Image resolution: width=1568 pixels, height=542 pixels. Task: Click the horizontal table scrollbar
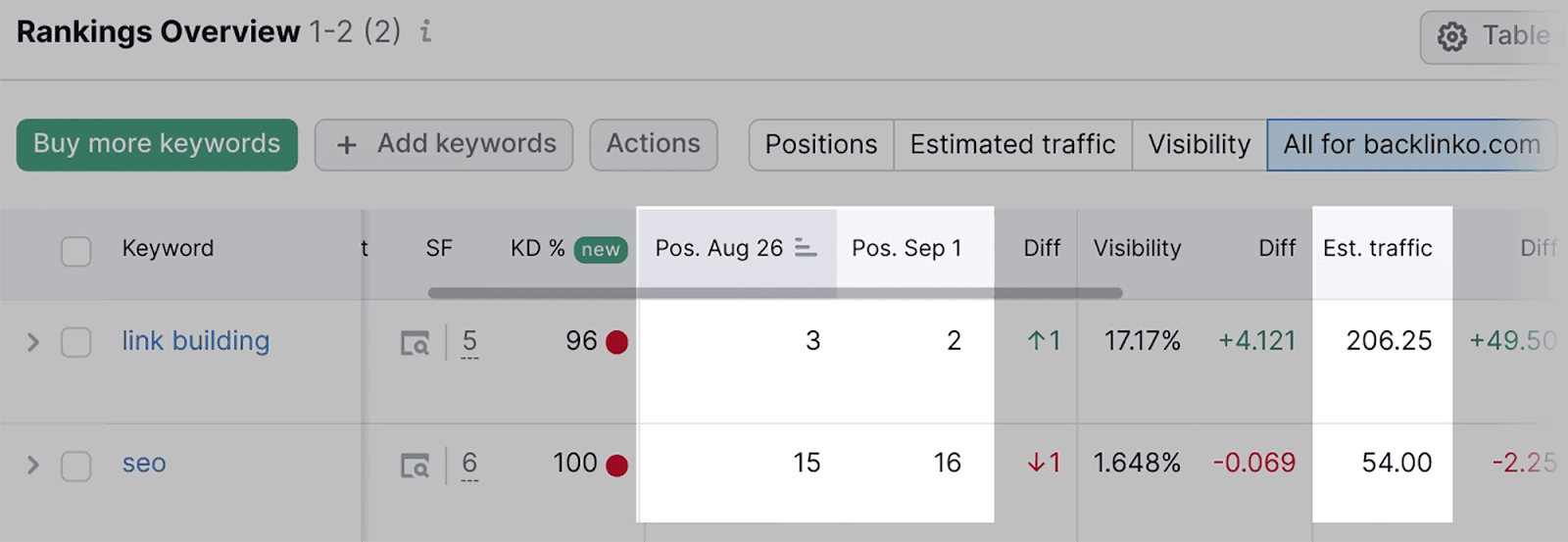pyautogui.click(x=774, y=292)
